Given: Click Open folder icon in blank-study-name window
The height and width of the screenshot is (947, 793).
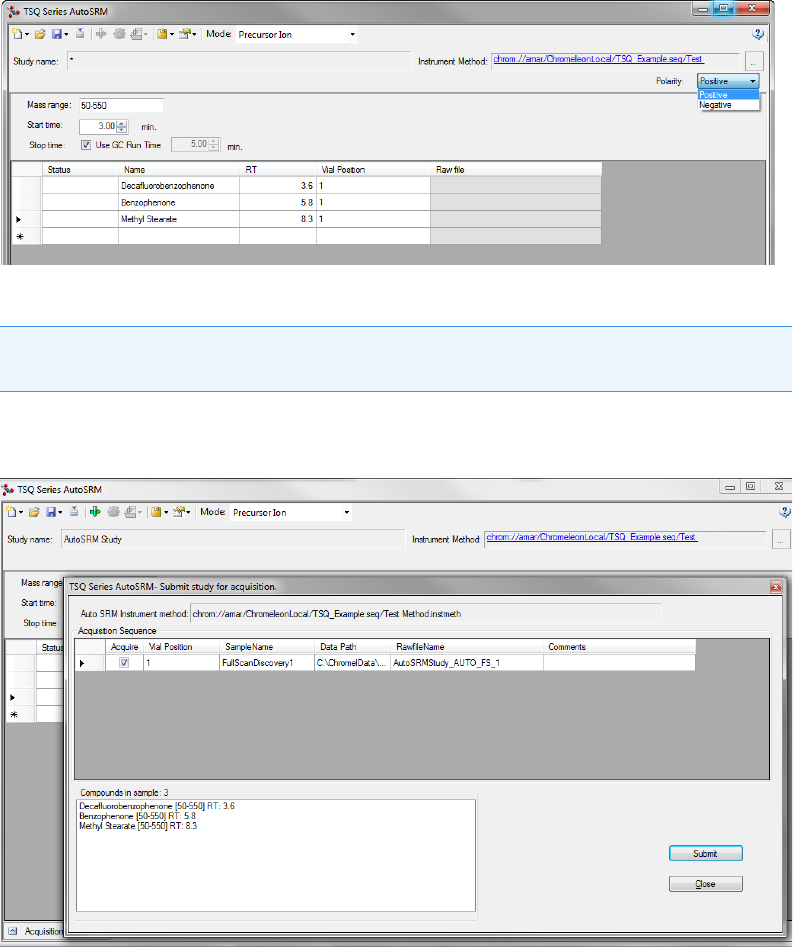Looking at the screenshot, I should [x=40, y=34].
